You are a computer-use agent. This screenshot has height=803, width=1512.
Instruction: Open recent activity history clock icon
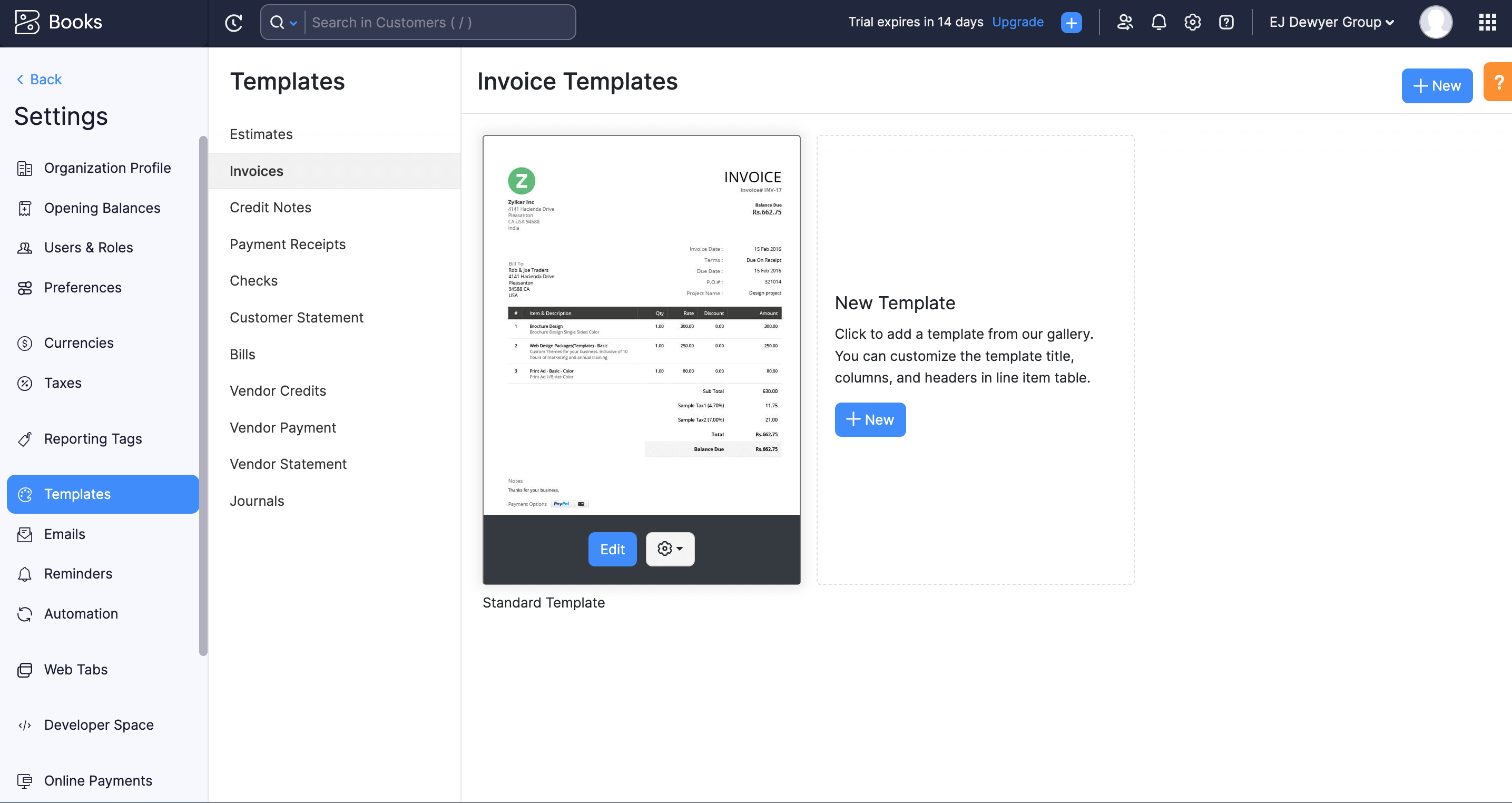point(233,22)
